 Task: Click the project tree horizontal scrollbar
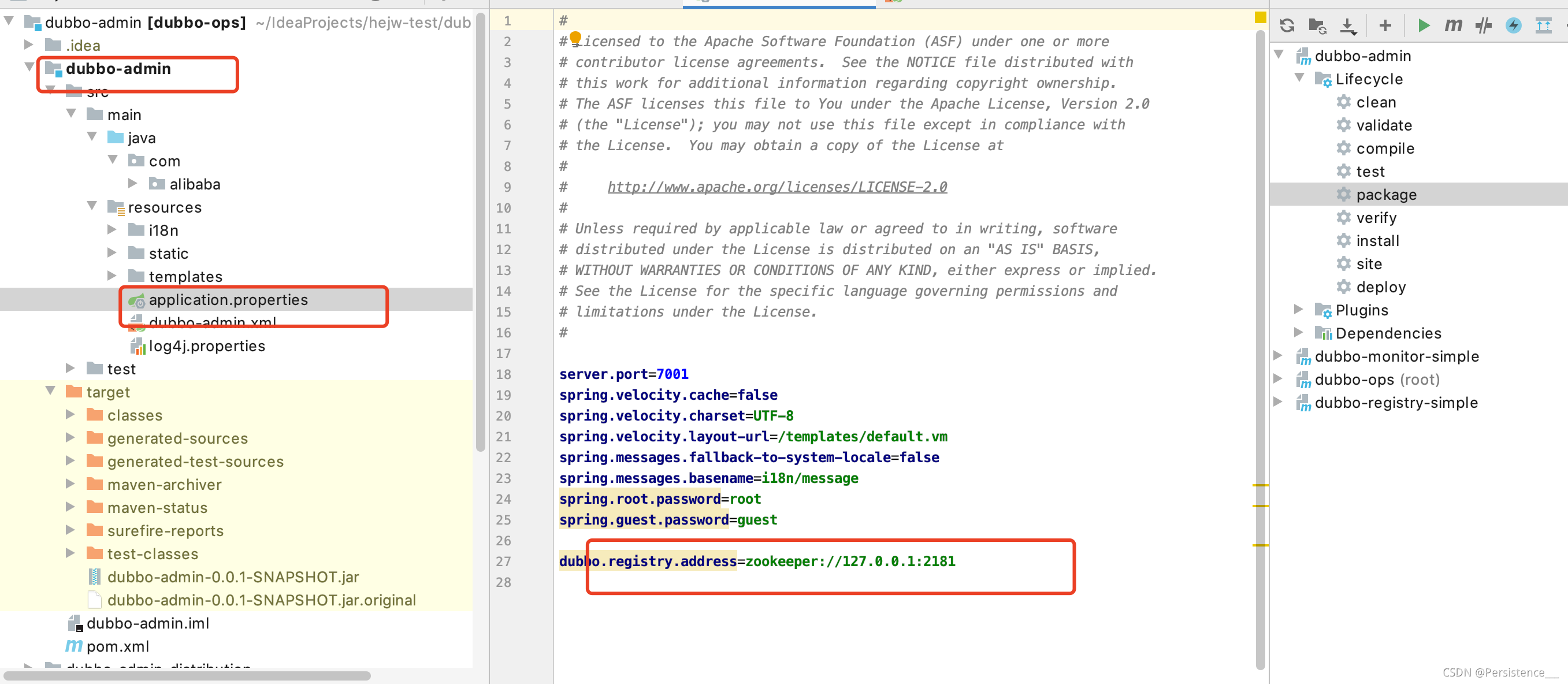click(x=187, y=675)
